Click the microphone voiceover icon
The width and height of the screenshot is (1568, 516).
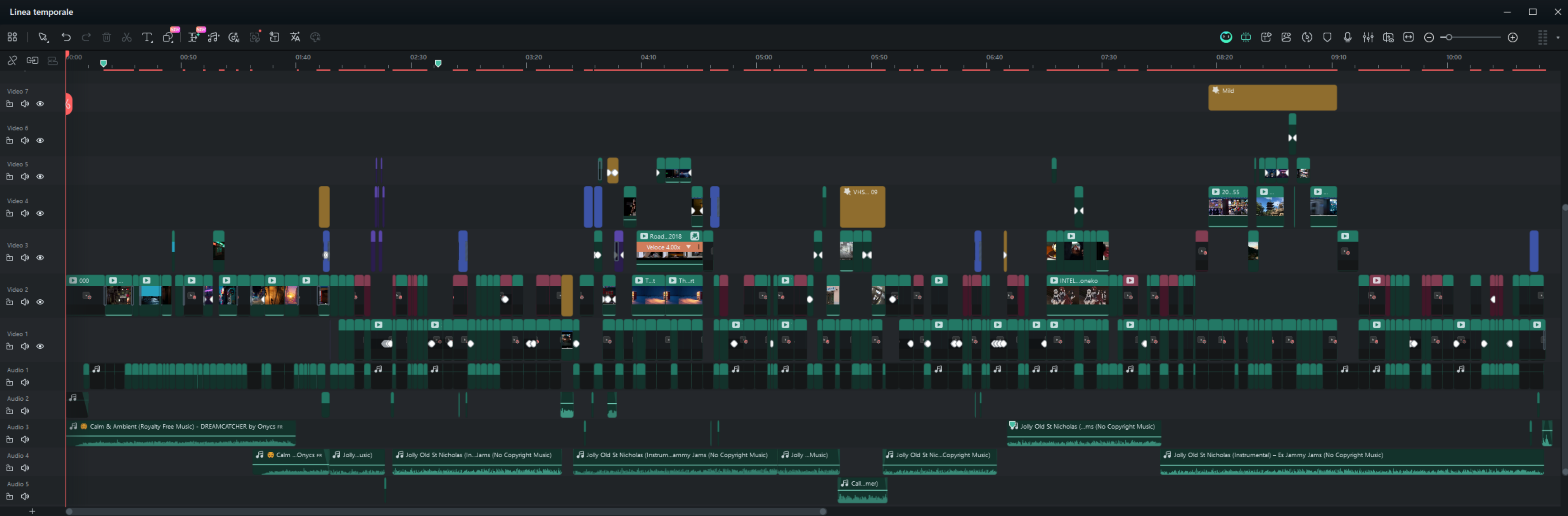pyautogui.click(x=1348, y=37)
